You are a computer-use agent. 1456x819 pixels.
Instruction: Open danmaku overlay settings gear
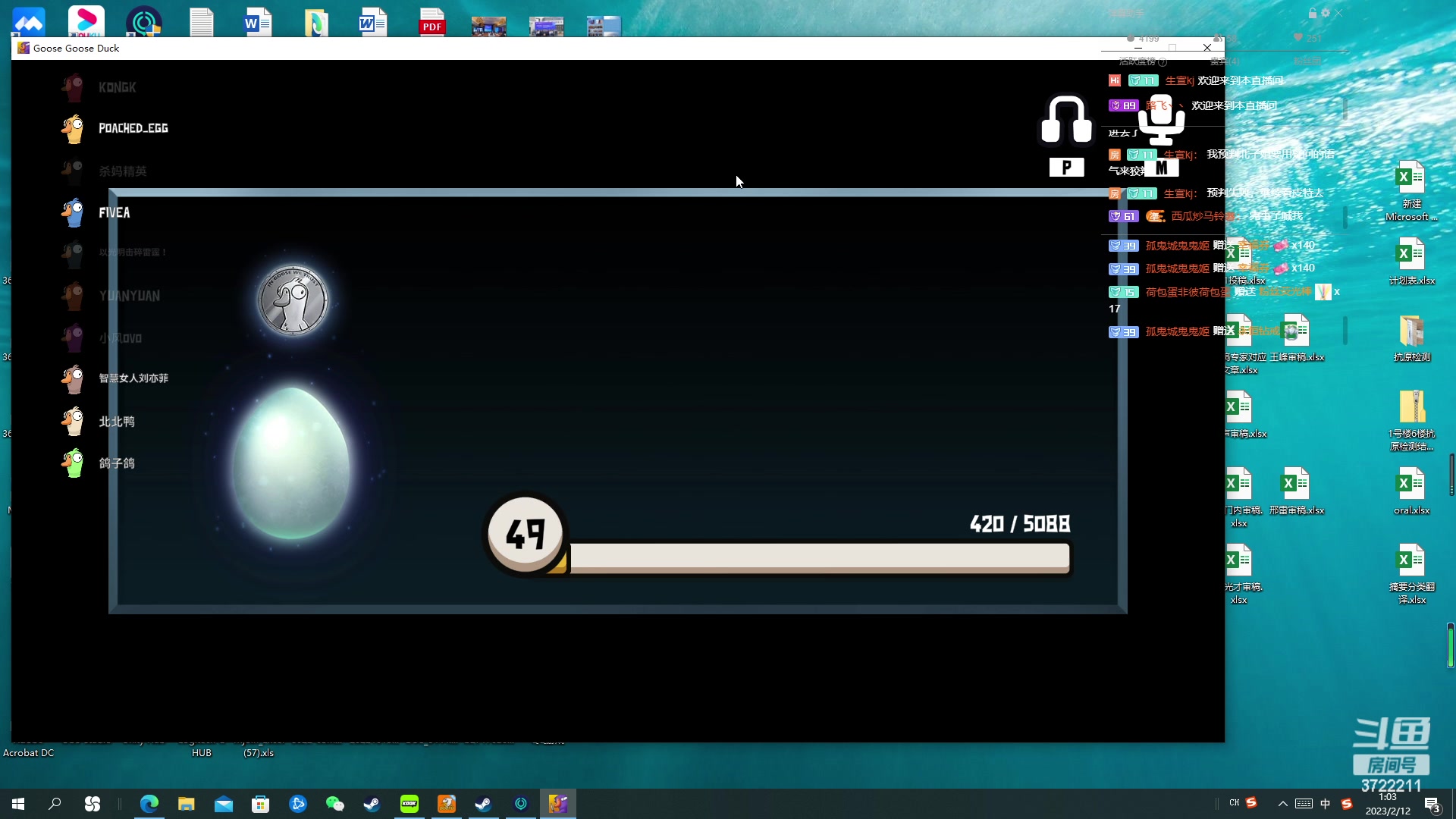click(1326, 13)
